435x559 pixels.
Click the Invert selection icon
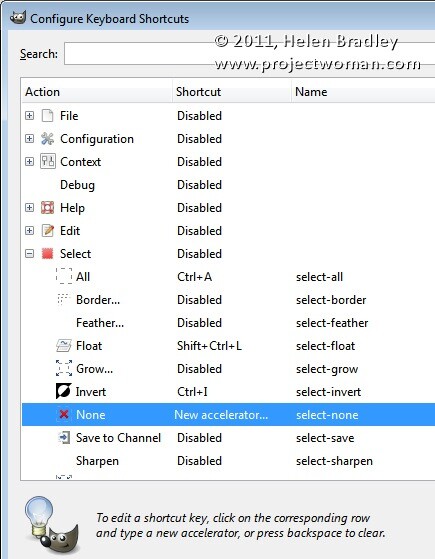pyautogui.click(x=63, y=391)
